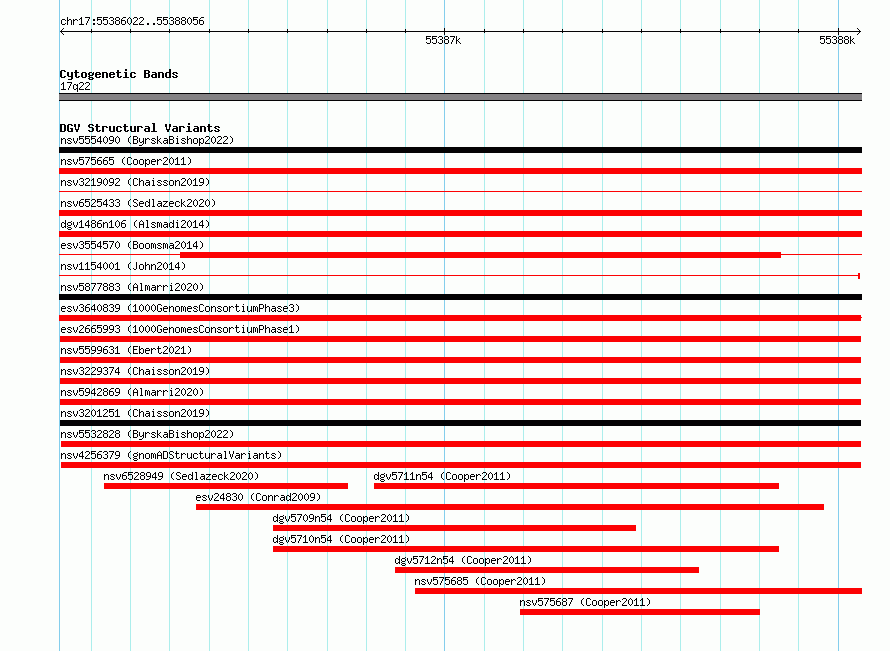The width and height of the screenshot is (890, 651).
Task: Click the thin red line under nsv3219092
Action: [460, 192]
